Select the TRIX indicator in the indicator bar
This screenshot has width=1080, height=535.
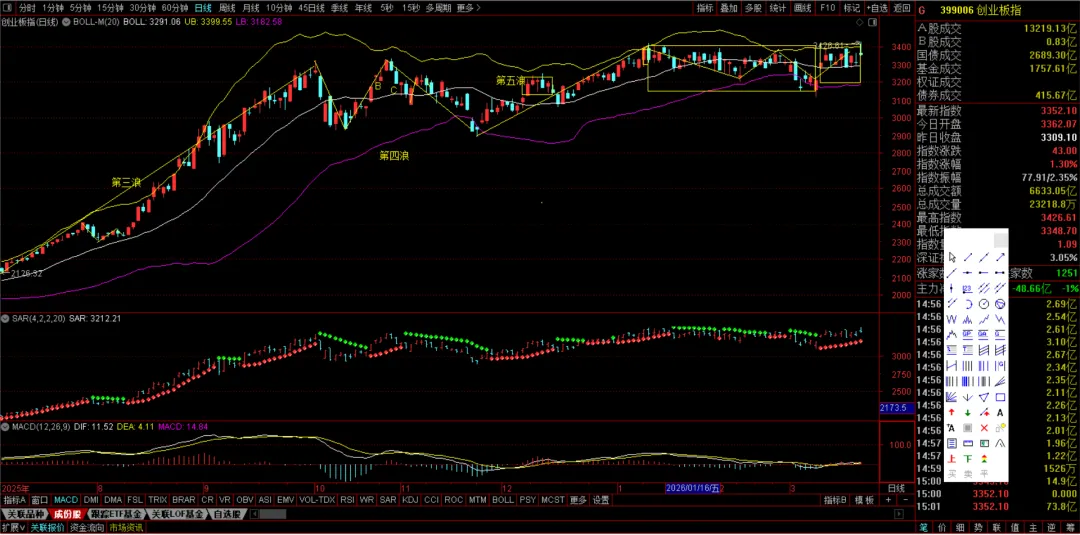[x=158, y=500]
